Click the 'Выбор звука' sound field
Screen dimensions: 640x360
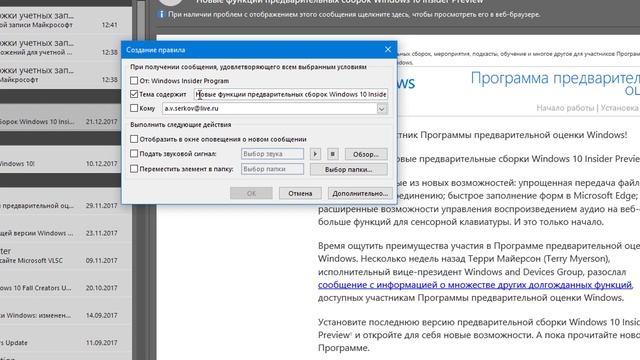point(272,154)
